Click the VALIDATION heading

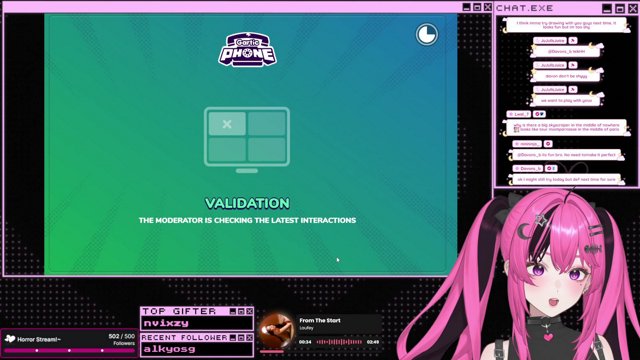247,203
